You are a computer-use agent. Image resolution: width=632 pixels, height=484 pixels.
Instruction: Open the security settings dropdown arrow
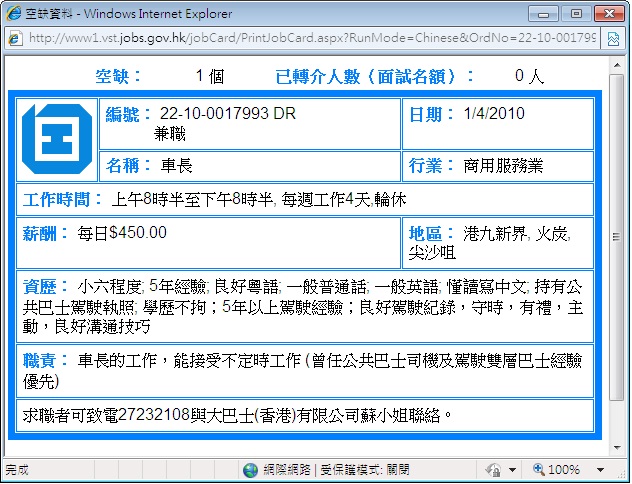(513, 469)
